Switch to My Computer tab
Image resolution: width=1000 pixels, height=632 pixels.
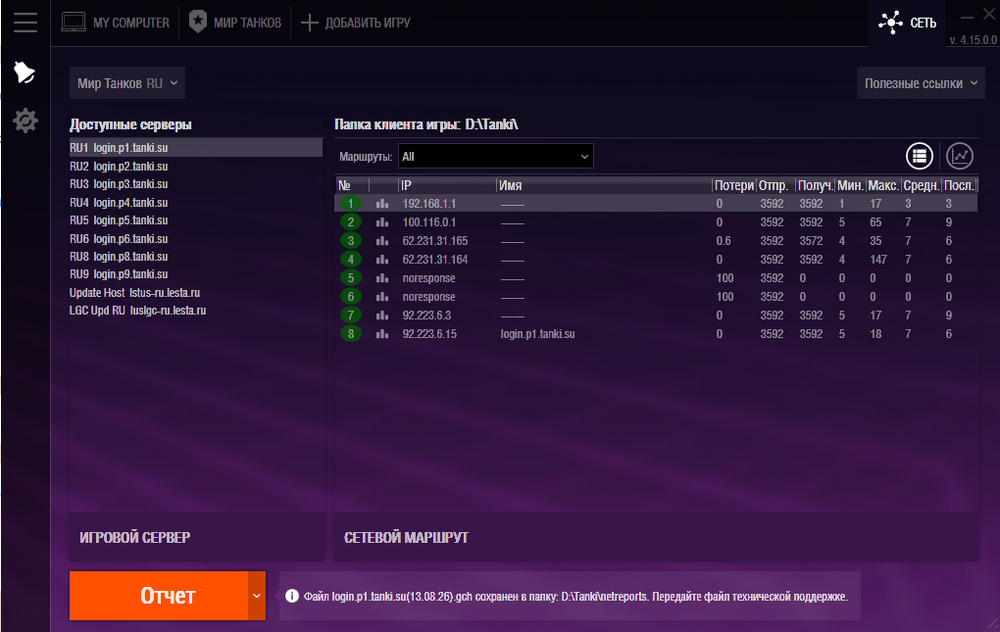[x=115, y=22]
